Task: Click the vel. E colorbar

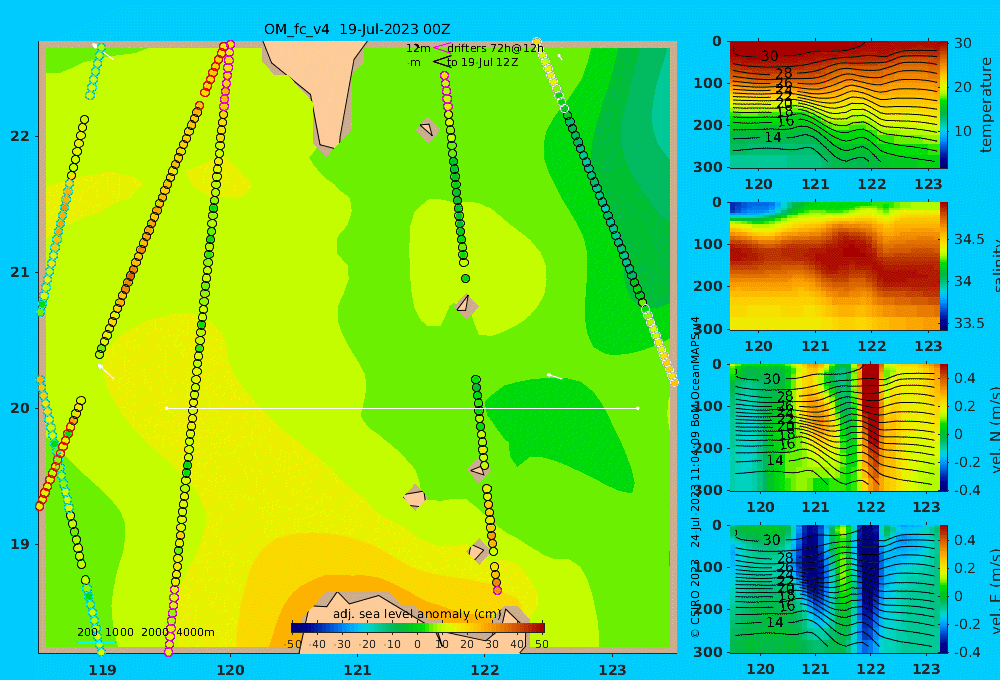Action: 944,589
